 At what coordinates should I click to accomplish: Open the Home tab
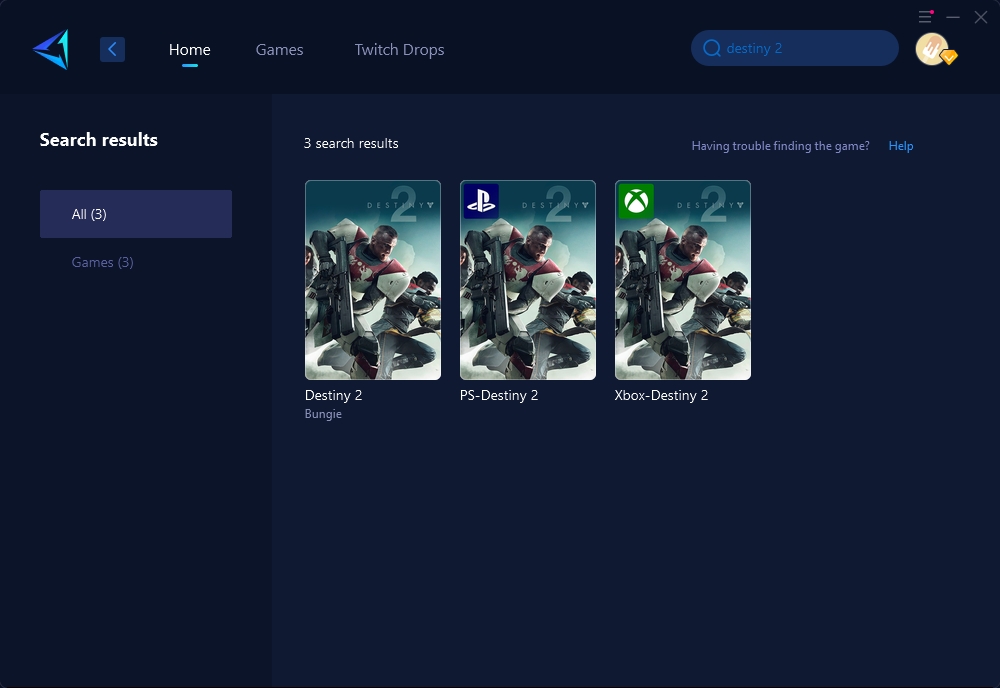[x=189, y=49]
